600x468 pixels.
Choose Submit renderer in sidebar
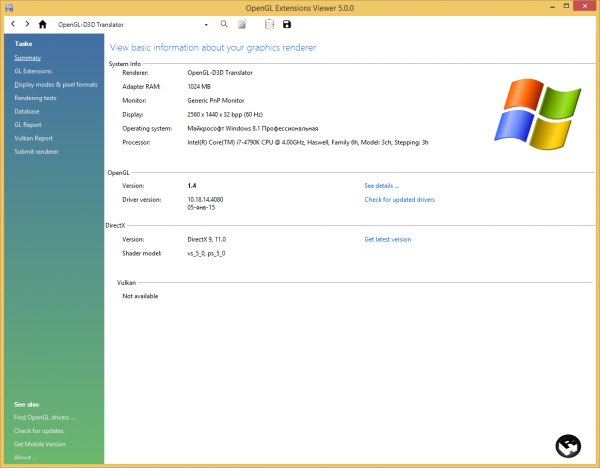[36, 152]
